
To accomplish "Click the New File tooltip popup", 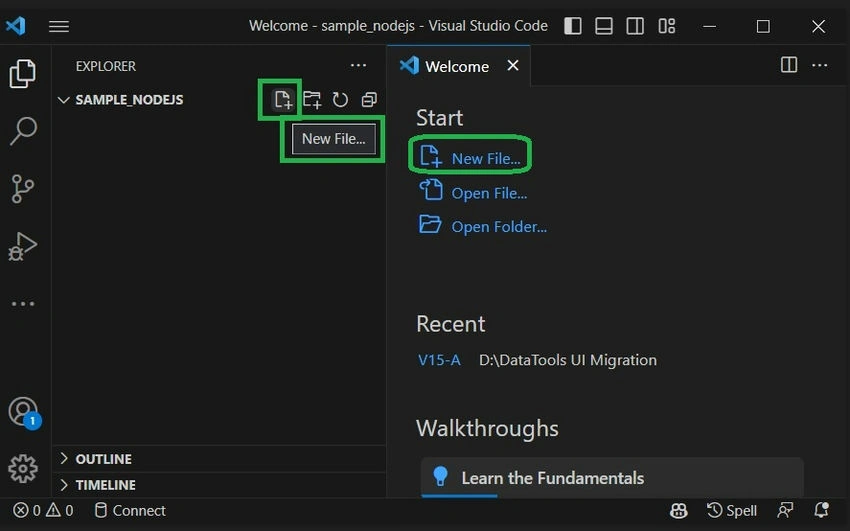I will click(x=333, y=139).
